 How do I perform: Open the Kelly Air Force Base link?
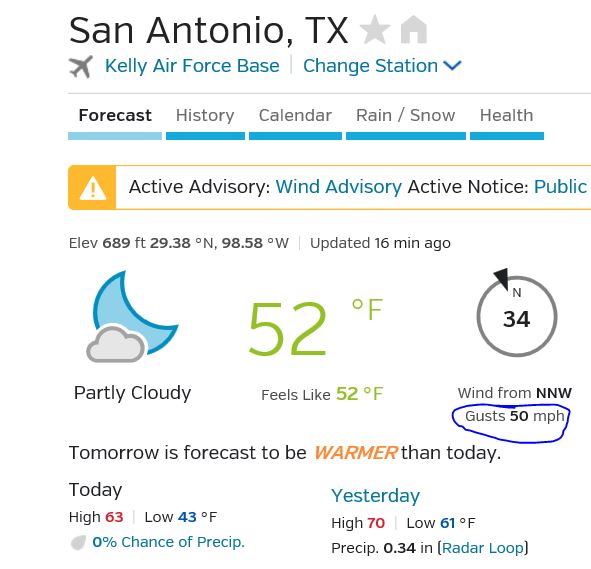coord(192,66)
